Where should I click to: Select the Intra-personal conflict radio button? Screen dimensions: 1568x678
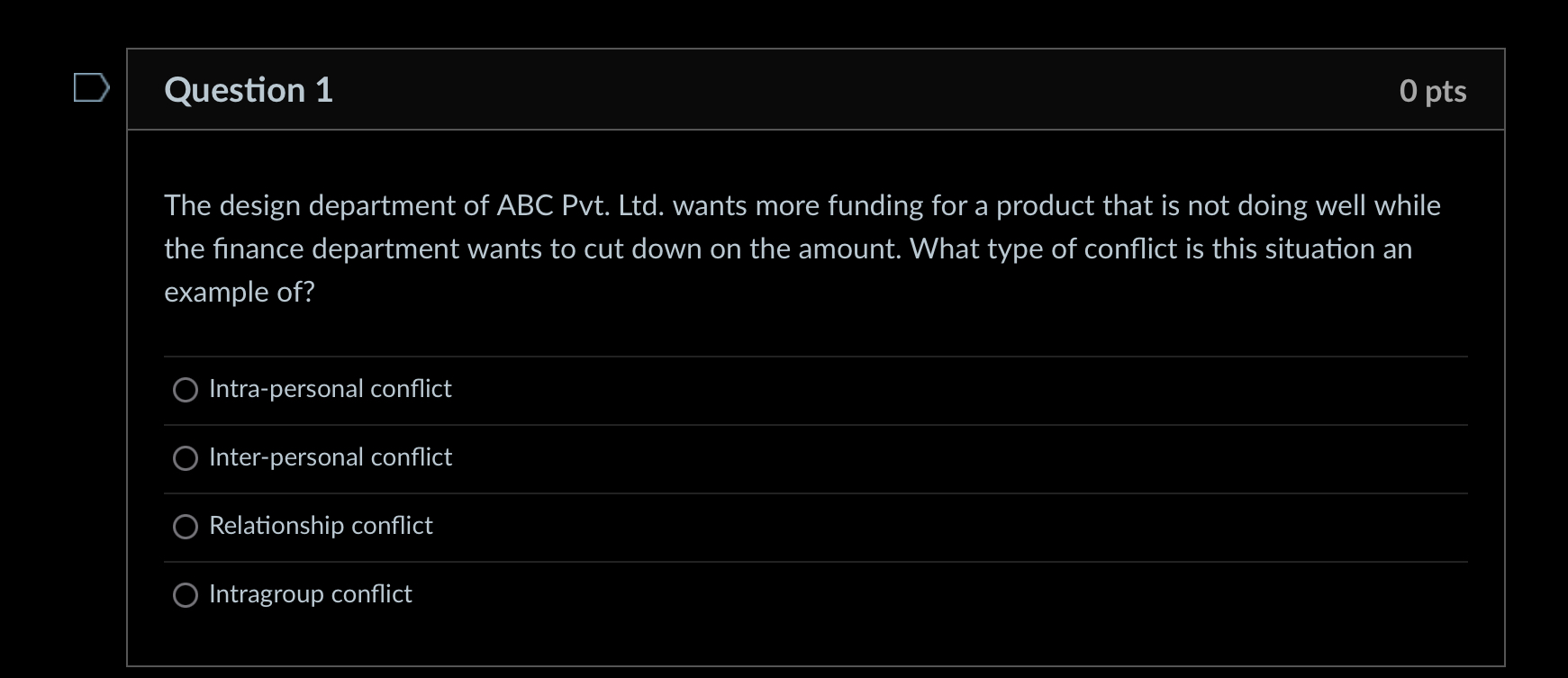(x=186, y=390)
